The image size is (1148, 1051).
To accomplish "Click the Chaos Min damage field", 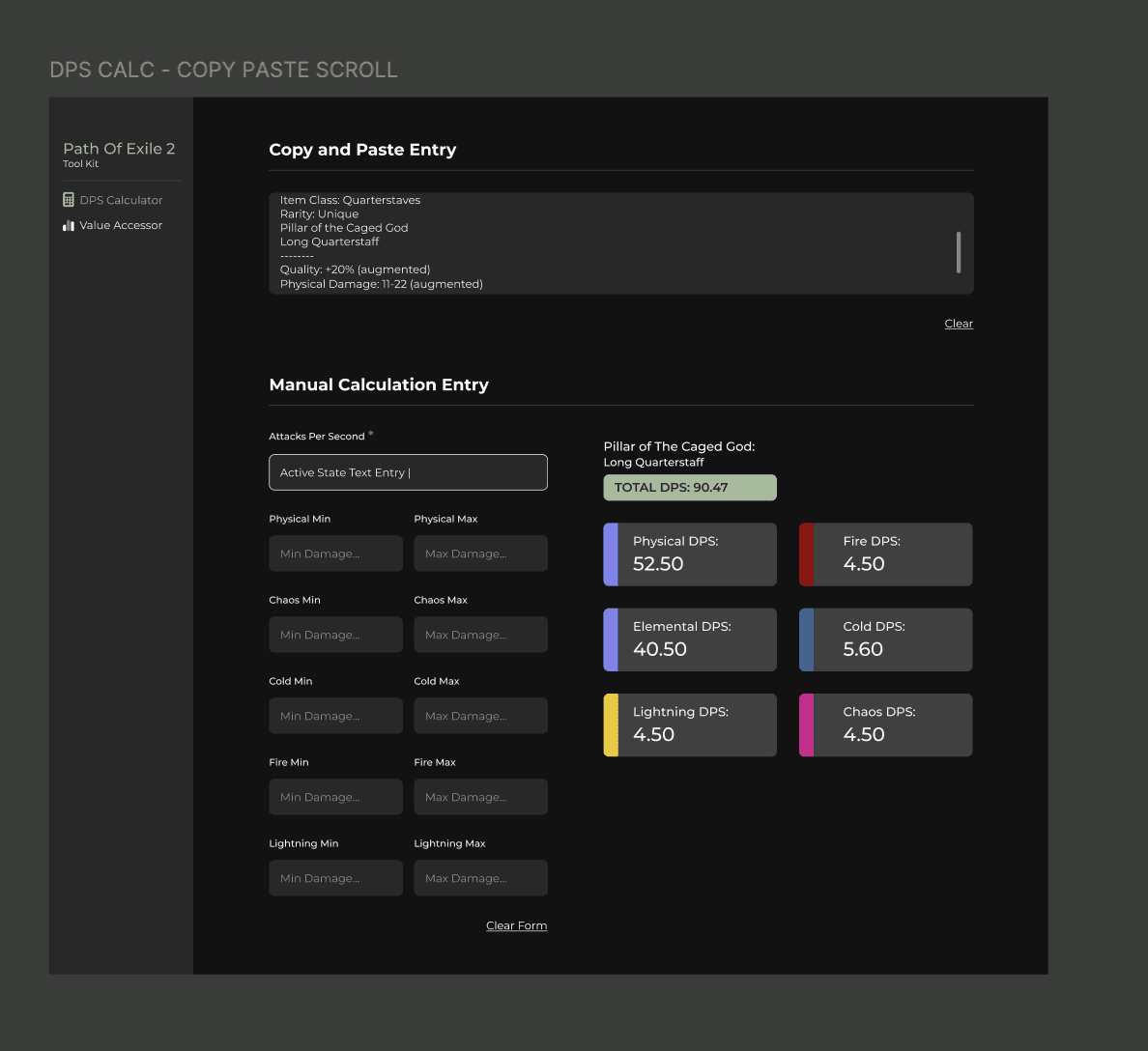I will 335,635.
